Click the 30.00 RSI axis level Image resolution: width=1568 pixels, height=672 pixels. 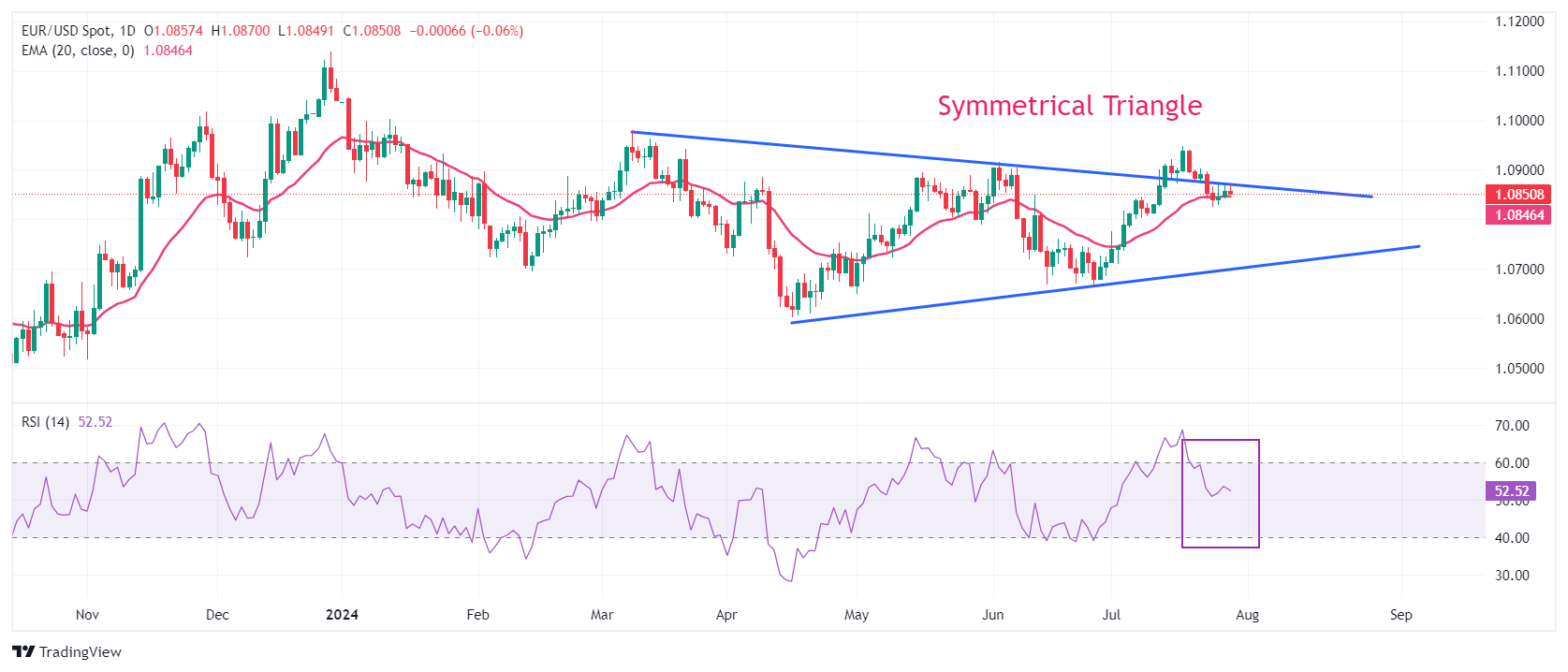(1512, 575)
